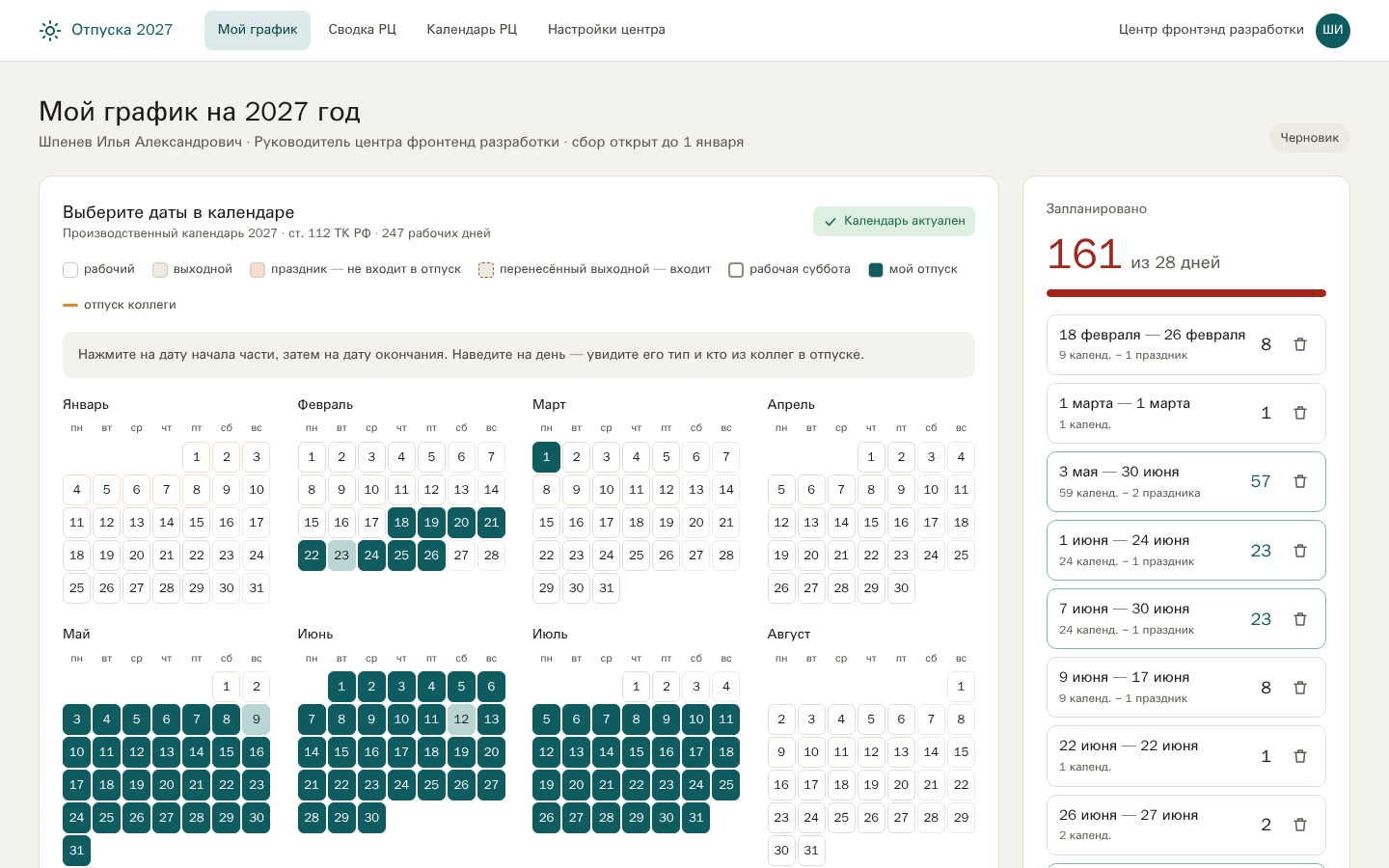Click the sun logo icon next to Отпуска 2027
The image size is (1389, 868).
tap(50, 31)
